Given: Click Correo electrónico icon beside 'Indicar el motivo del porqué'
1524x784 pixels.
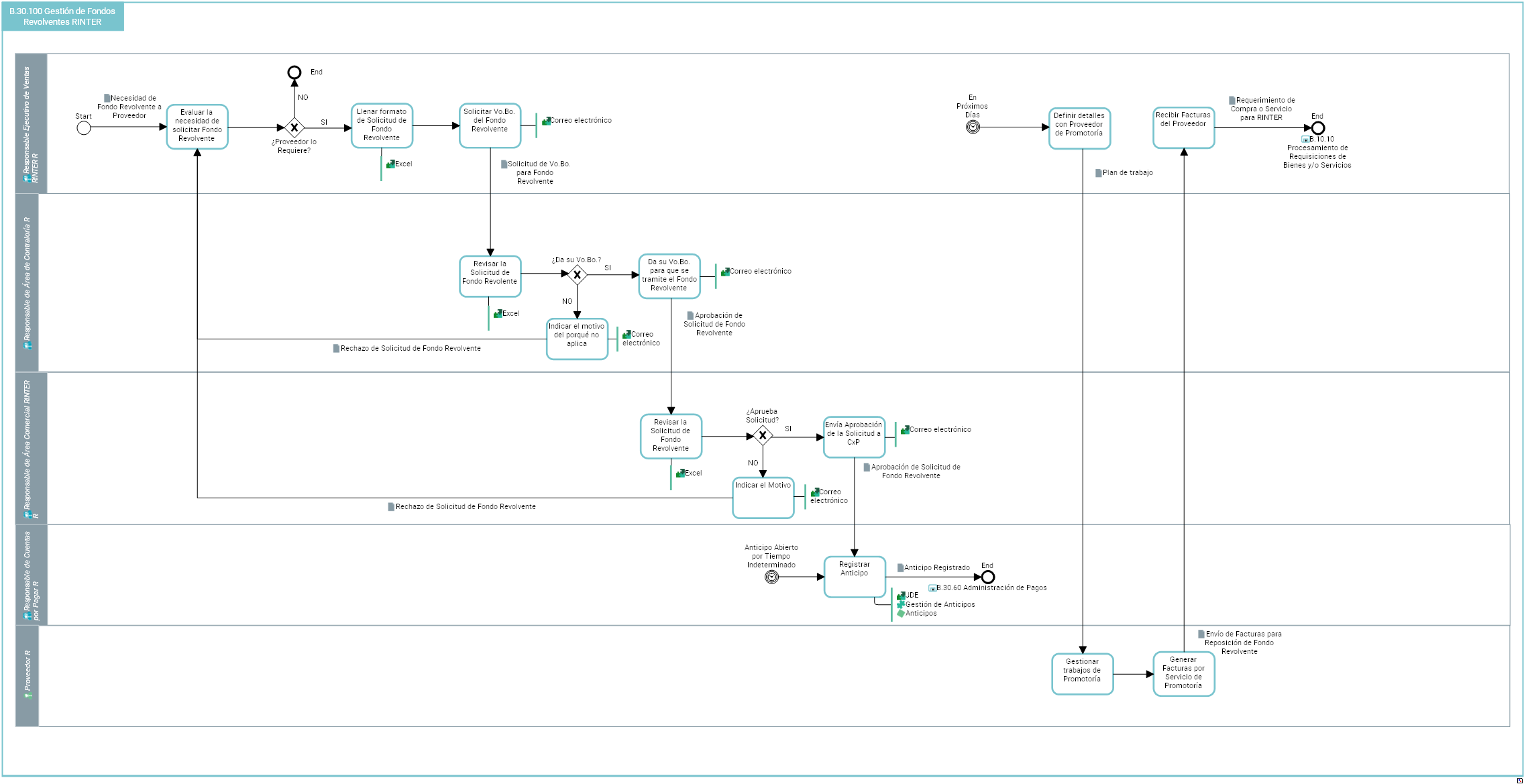Looking at the screenshot, I should pos(626,334).
